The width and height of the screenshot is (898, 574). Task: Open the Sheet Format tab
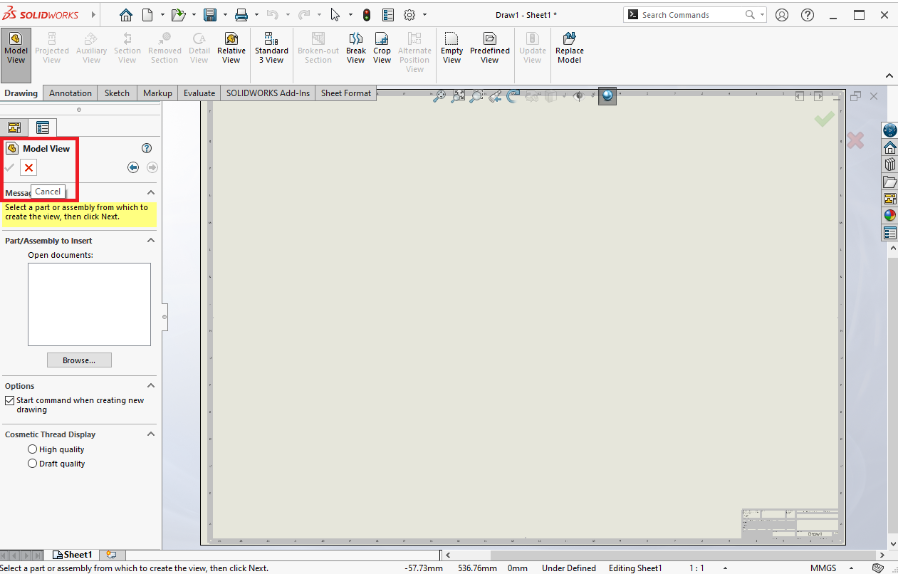[346, 93]
